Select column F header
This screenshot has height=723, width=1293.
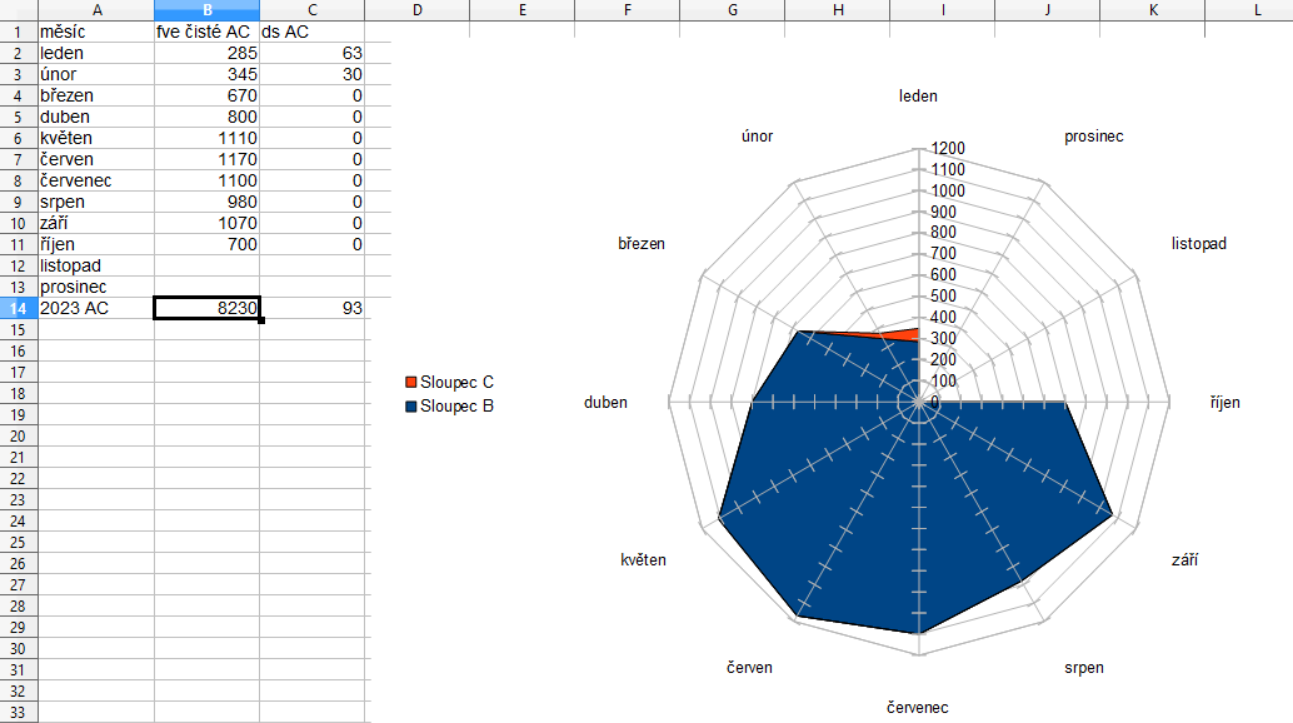click(627, 10)
